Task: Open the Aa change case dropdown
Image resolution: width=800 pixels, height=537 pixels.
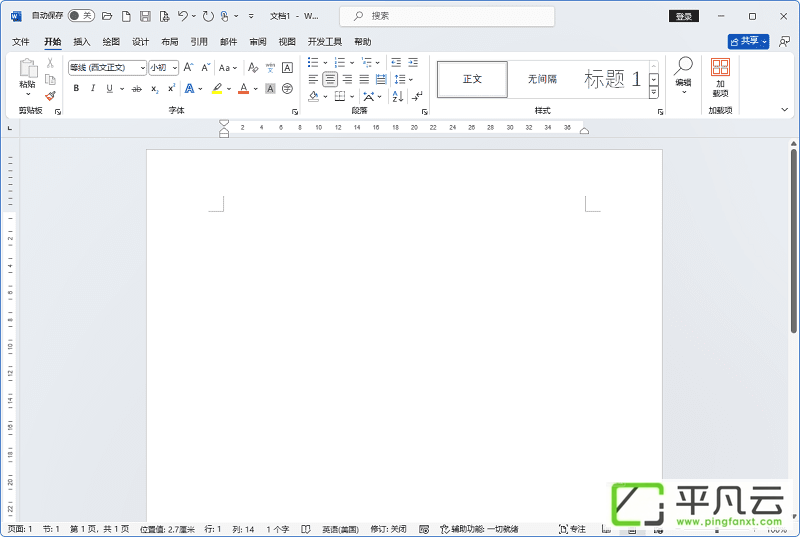Action: [x=228, y=68]
